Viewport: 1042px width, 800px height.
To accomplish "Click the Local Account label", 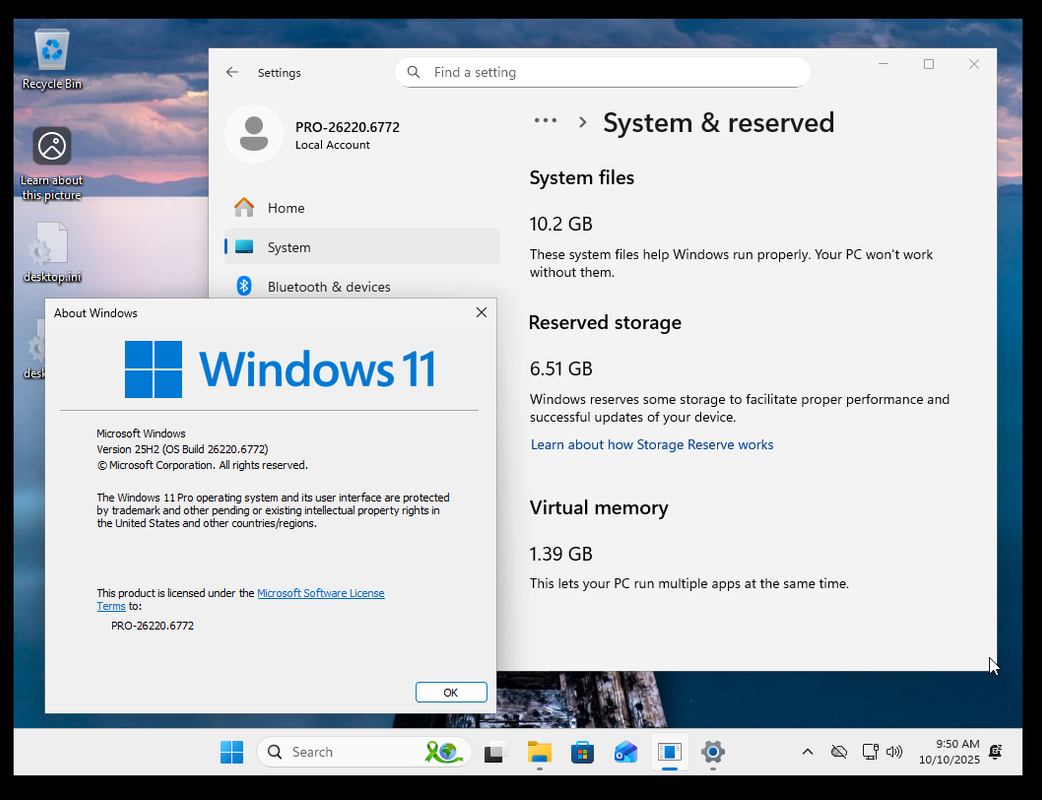I will pos(332,145).
